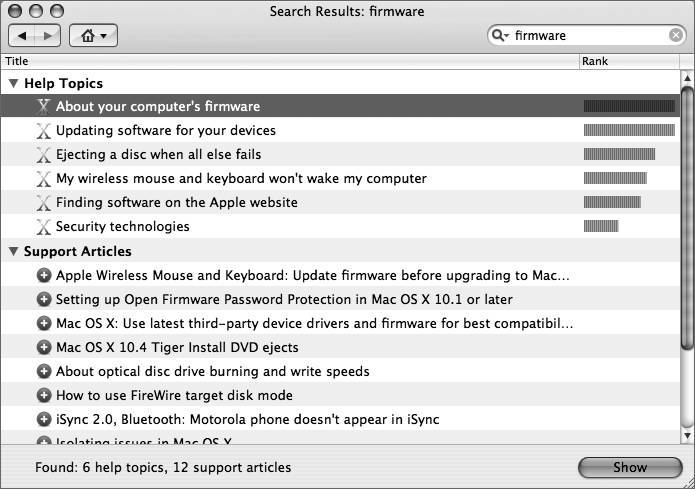The image size is (695, 489).
Task: Select Mac OS X 10.4 Tiger Install DVD ejects
Action: 340,347
